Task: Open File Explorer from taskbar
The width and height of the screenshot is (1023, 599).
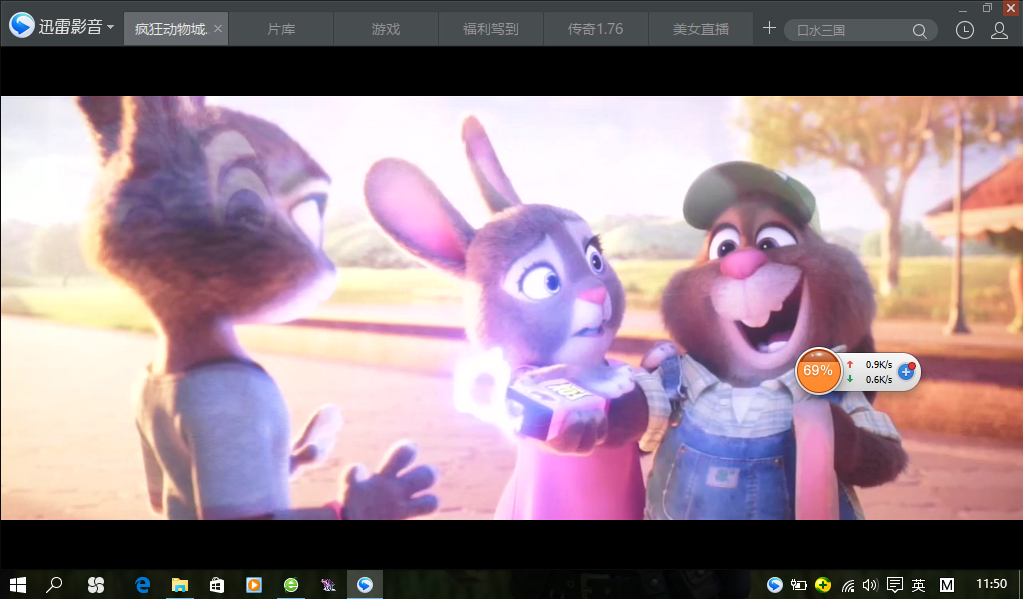Action: coord(179,585)
